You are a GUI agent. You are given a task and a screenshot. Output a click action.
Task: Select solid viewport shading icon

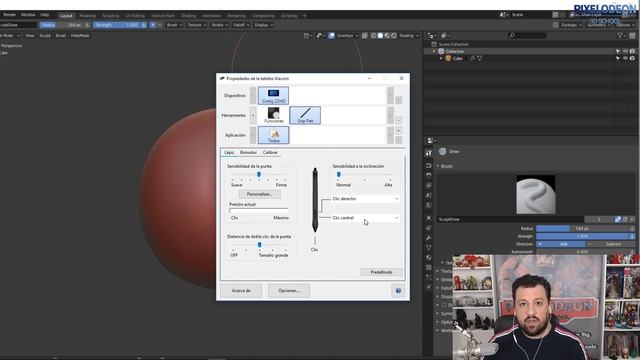(380, 36)
